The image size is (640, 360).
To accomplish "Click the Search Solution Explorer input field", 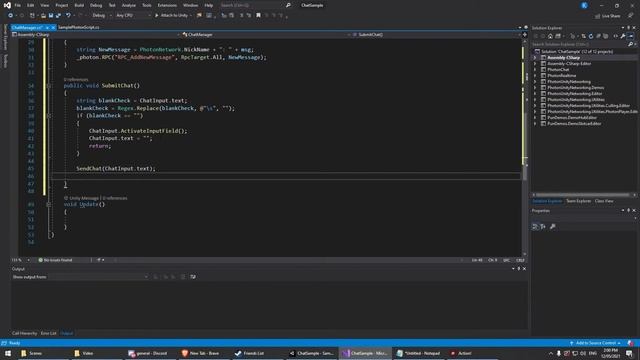I will coord(580,44).
